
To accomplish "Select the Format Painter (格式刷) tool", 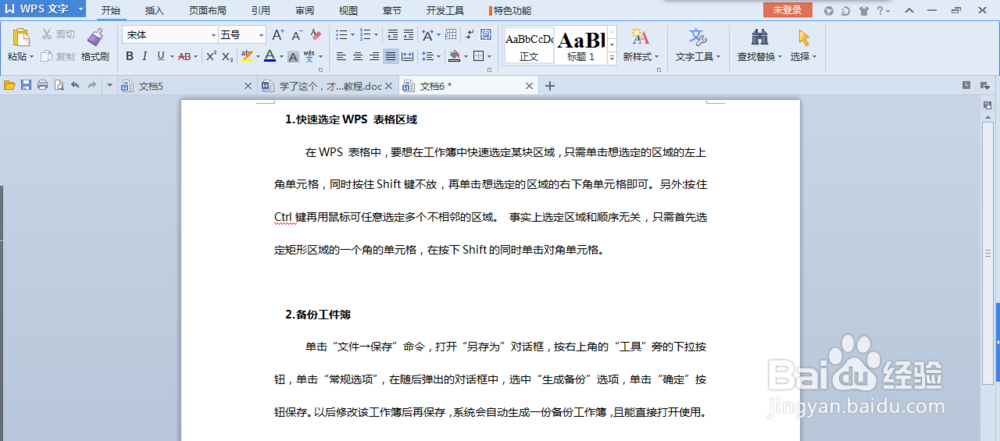I will point(95,45).
